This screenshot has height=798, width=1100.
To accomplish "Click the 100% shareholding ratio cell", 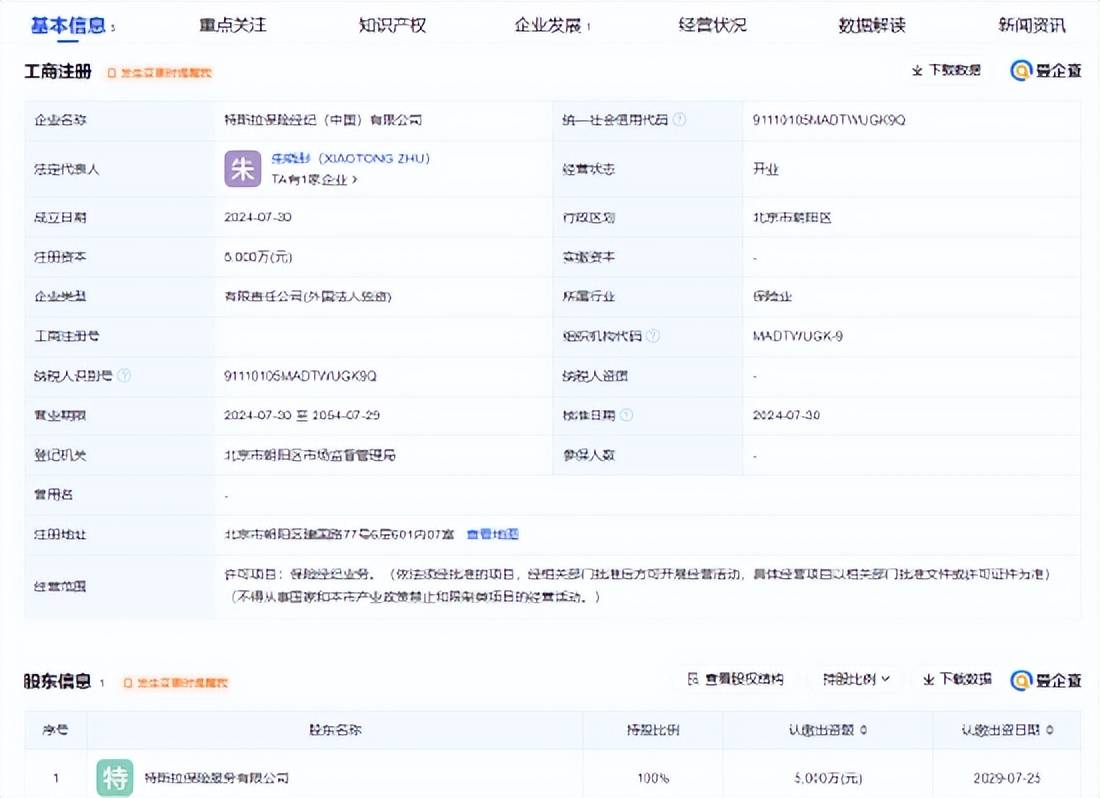I will (653, 778).
